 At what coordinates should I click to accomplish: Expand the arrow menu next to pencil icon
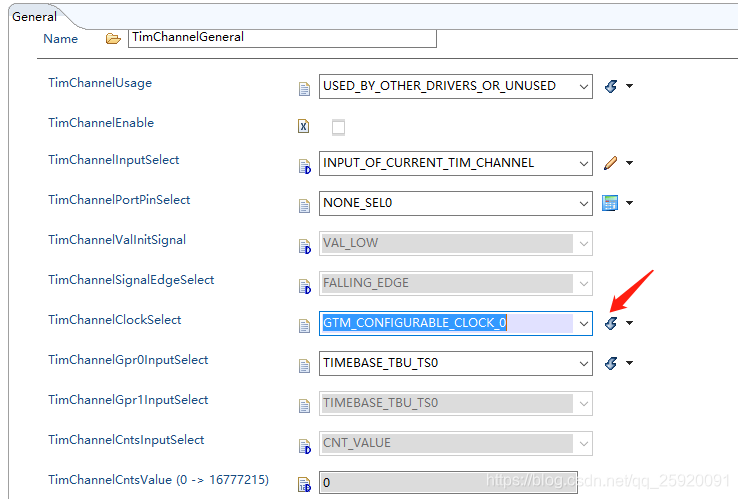pyautogui.click(x=629, y=163)
